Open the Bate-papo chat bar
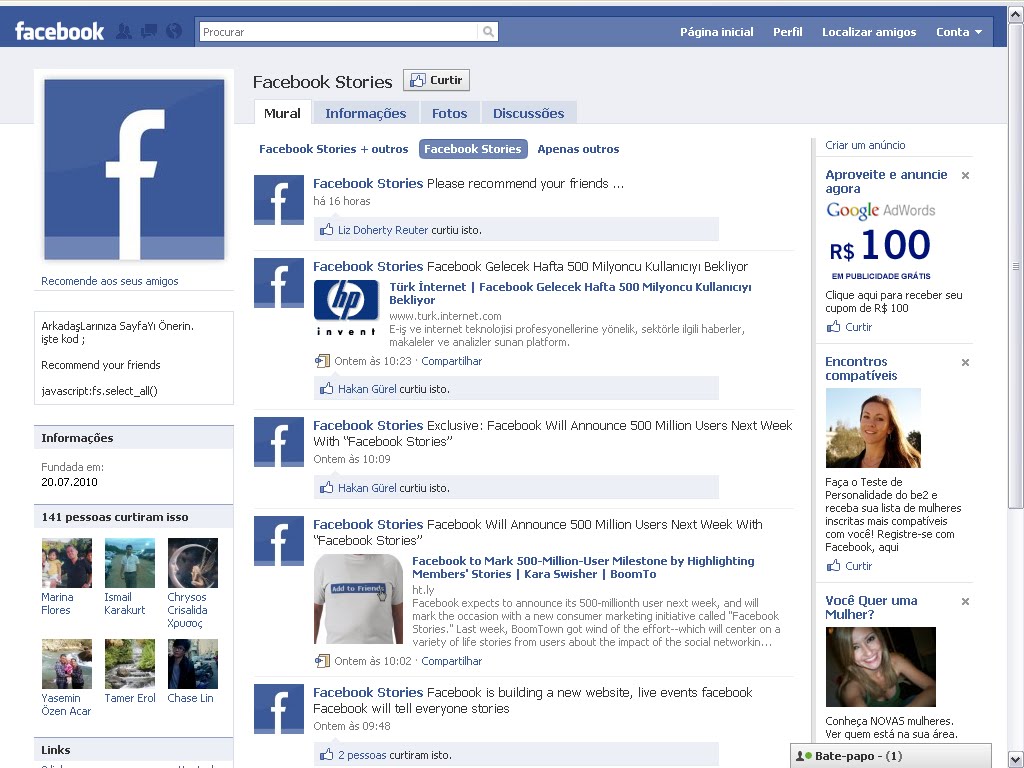This screenshot has height=768, width=1024. click(x=891, y=756)
